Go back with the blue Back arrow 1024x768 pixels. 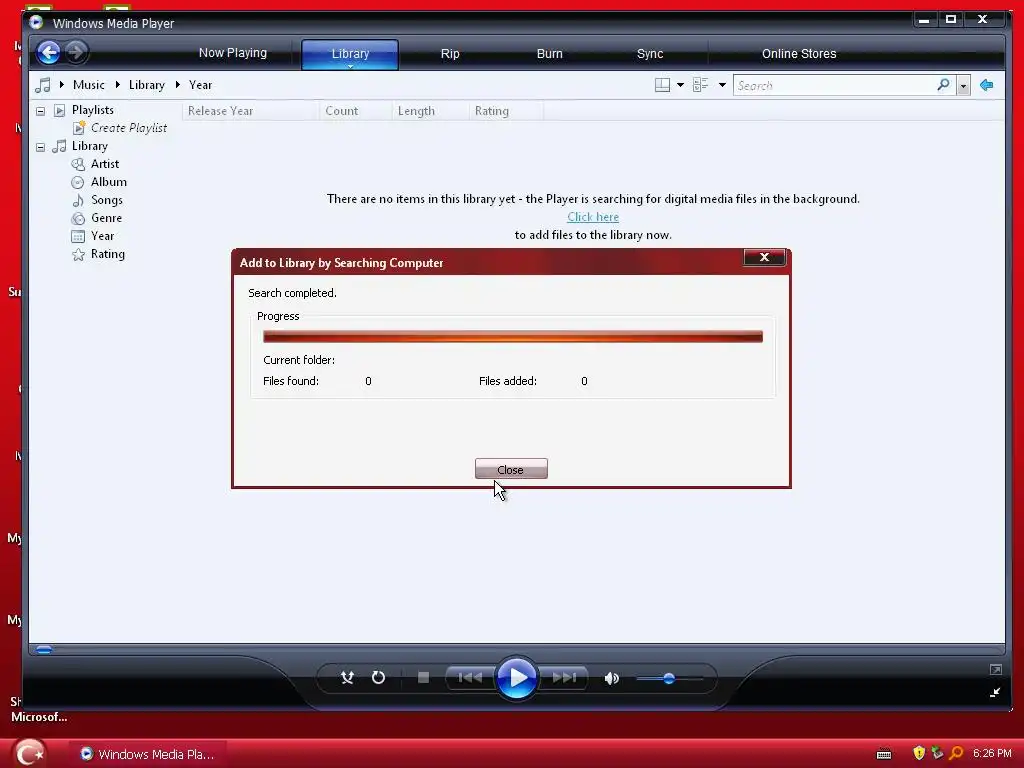[48, 52]
